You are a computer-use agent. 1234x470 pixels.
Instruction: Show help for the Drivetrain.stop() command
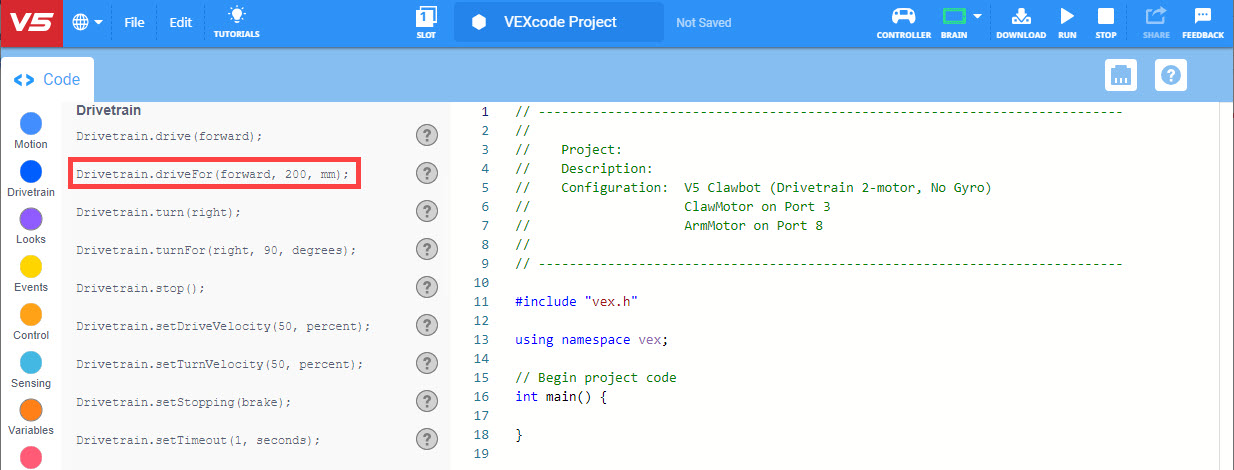tap(427, 288)
